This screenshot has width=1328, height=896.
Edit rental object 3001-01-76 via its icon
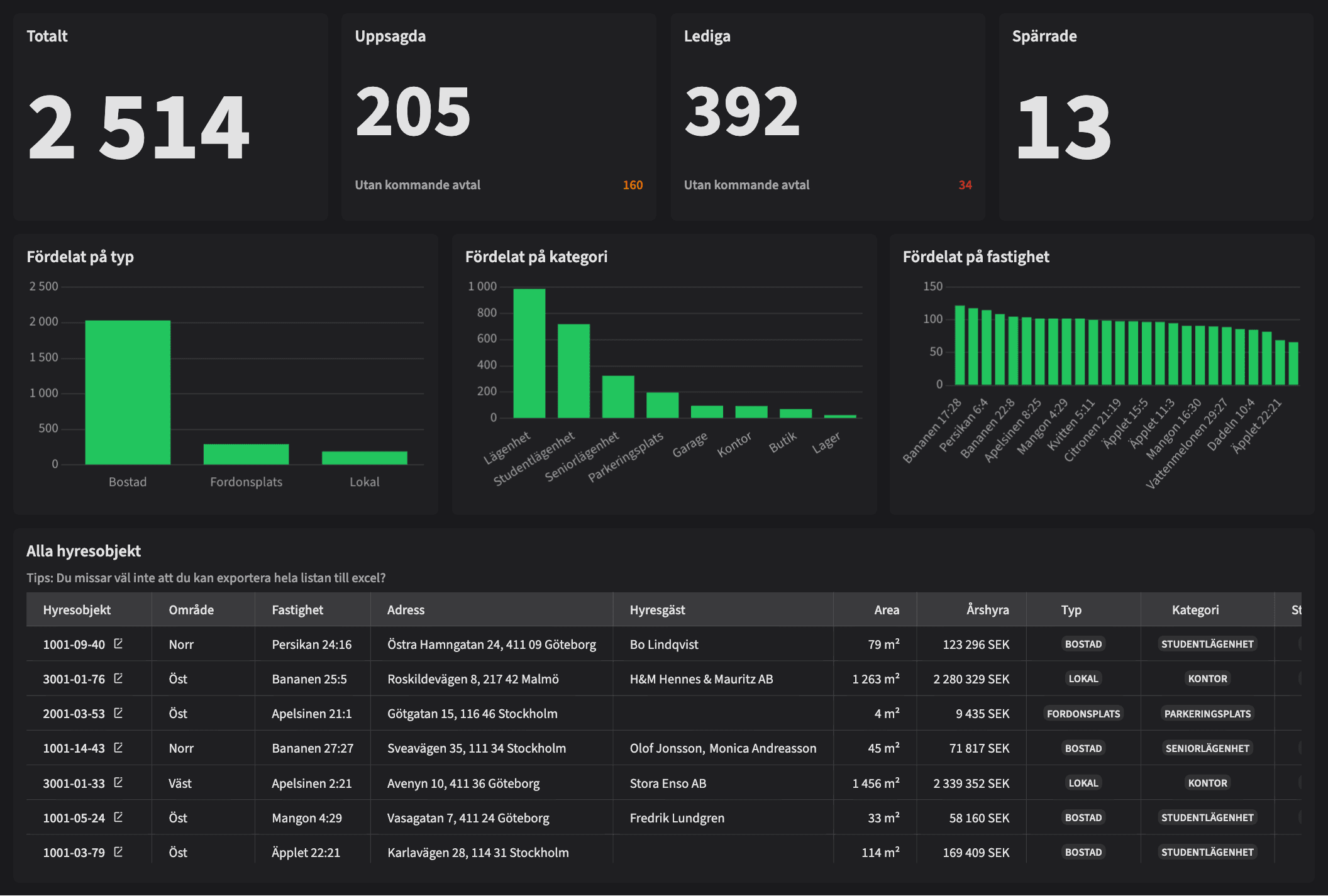[x=119, y=678]
